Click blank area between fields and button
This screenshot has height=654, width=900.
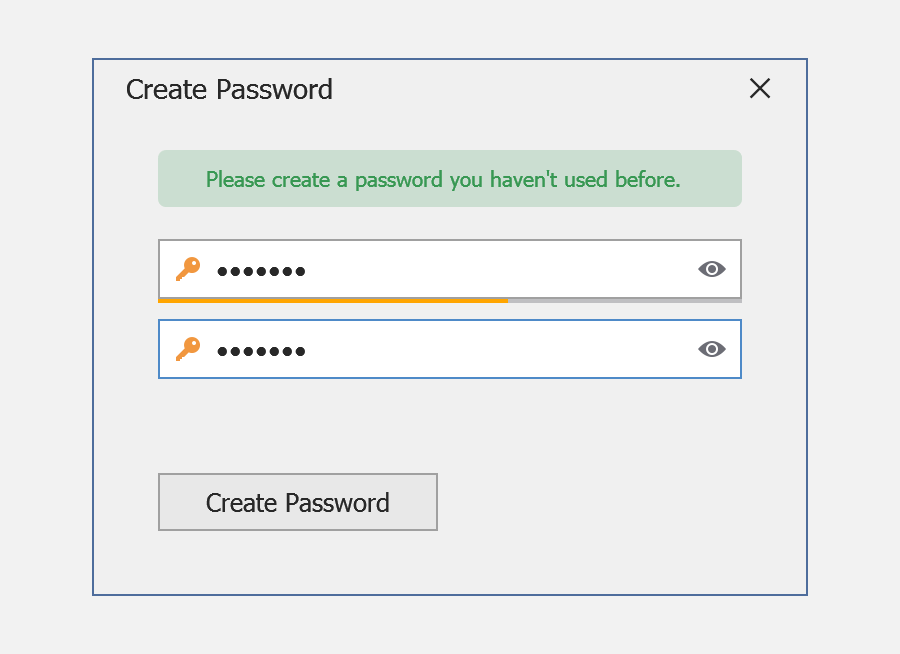pos(449,425)
